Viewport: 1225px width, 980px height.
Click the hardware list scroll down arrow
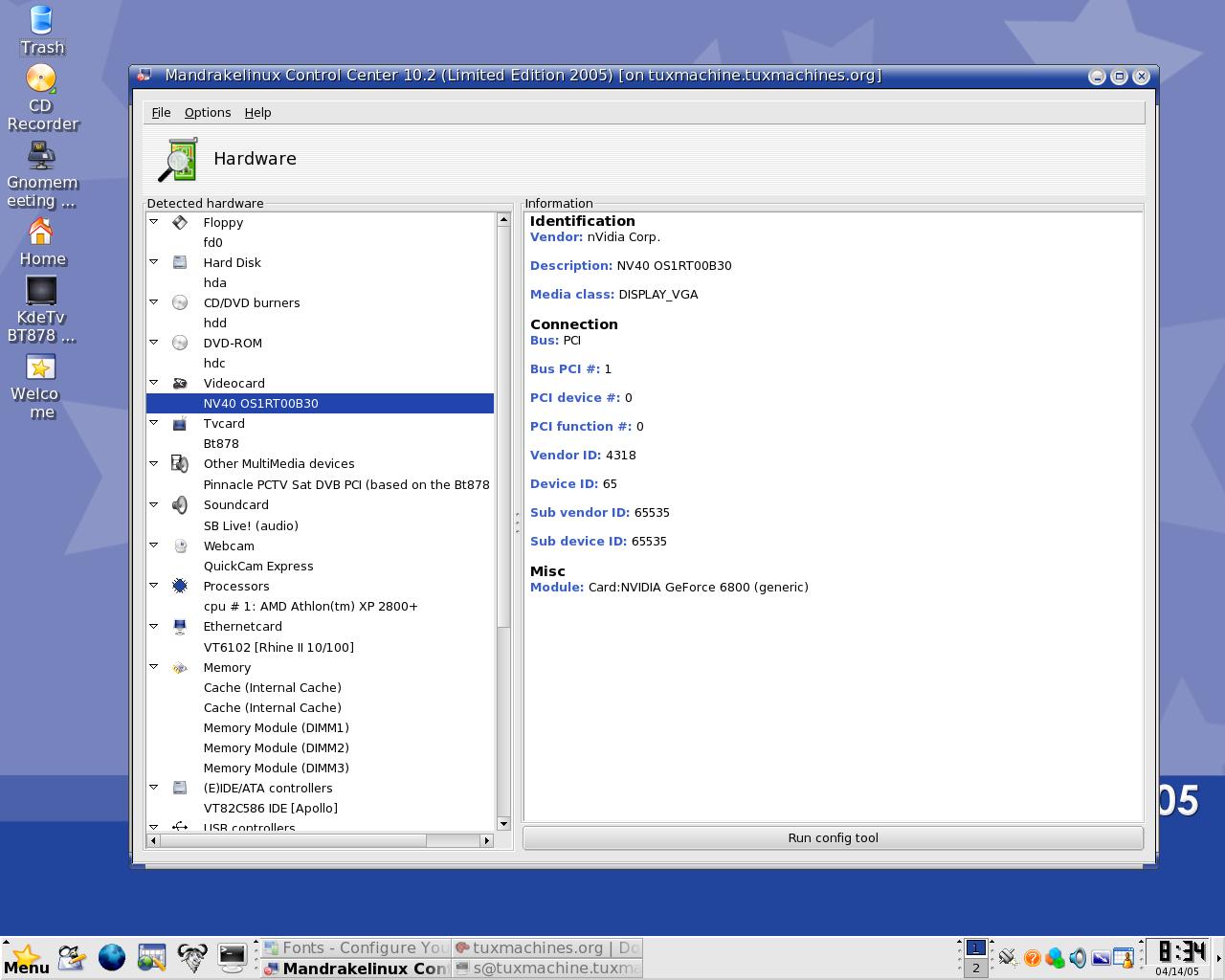click(x=503, y=823)
